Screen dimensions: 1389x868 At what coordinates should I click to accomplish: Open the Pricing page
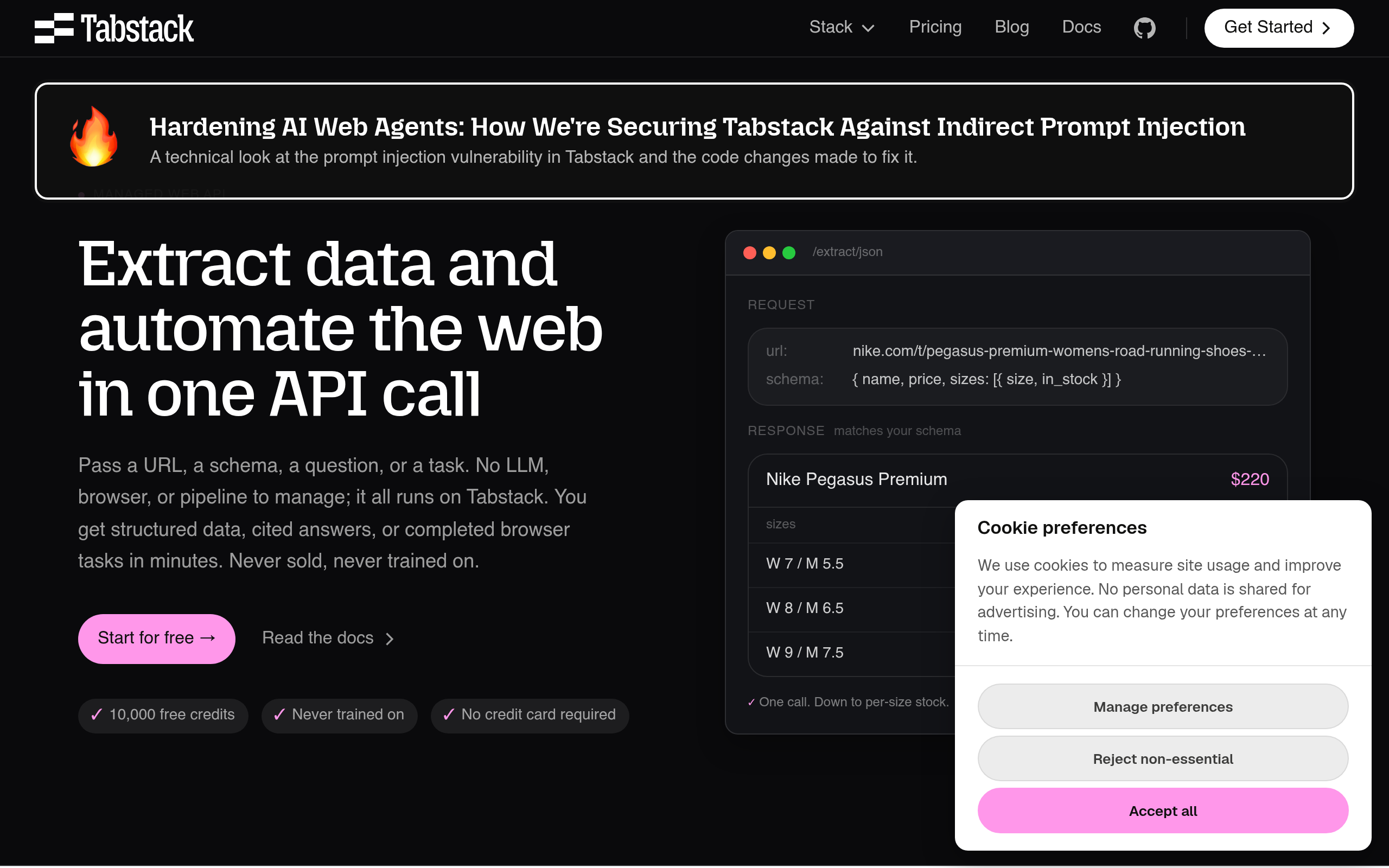point(935,27)
